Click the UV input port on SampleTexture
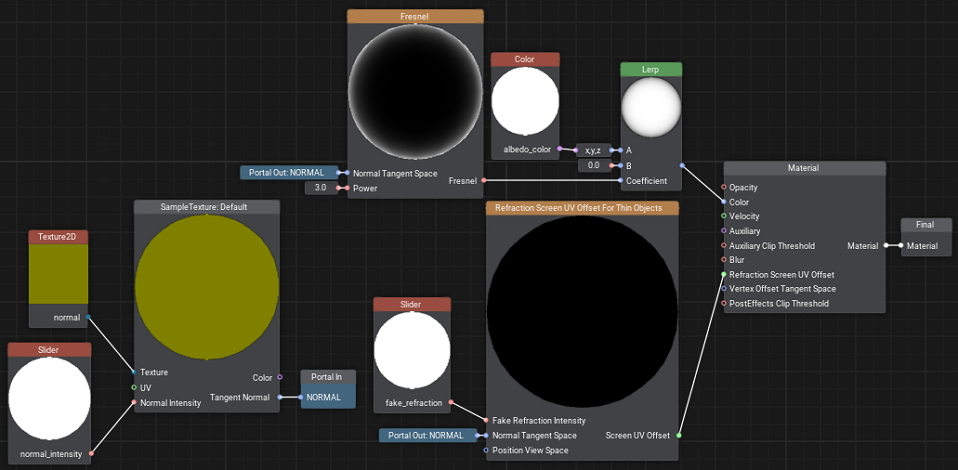Viewport: 958px width, 470px height. coord(134,387)
